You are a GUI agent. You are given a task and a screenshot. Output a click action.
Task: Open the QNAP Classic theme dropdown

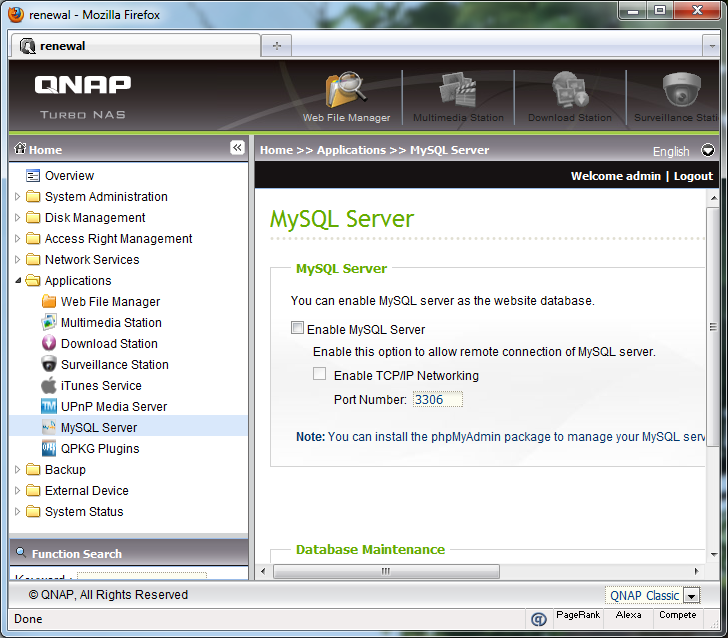pos(691,596)
